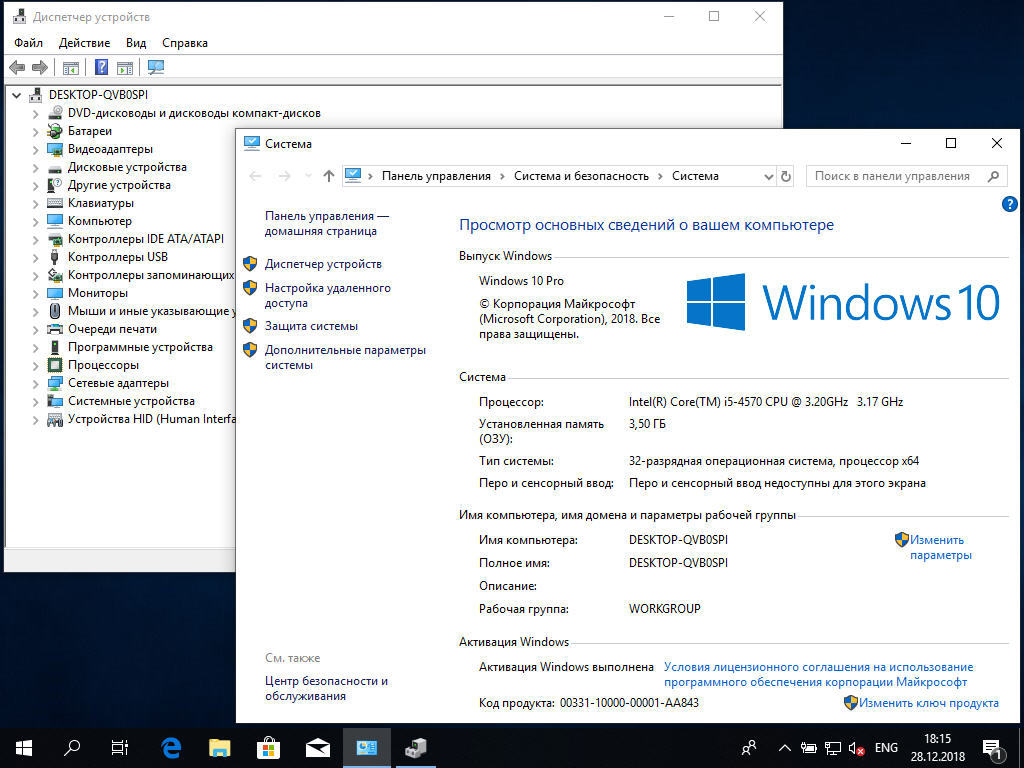Viewport: 1024px width, 768px height.
Task: Open the blue help question mark icon
Action: click(x=1009, y=204)
